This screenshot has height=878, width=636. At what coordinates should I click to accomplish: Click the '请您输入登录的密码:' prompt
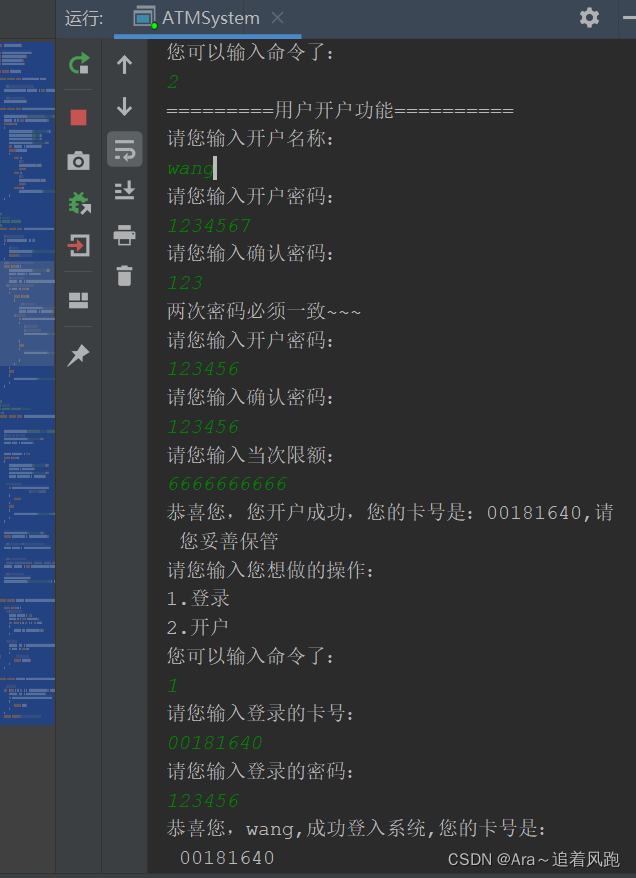coord(261,771)
